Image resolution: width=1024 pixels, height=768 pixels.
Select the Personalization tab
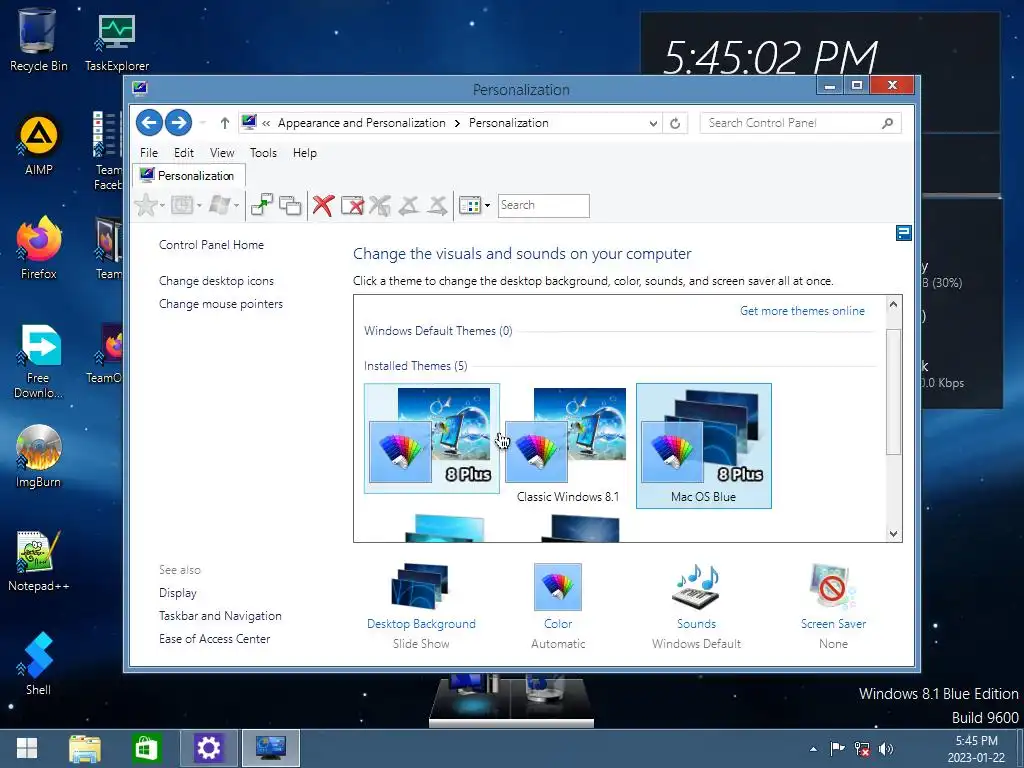pyautogui.click(x=189, y=176)
